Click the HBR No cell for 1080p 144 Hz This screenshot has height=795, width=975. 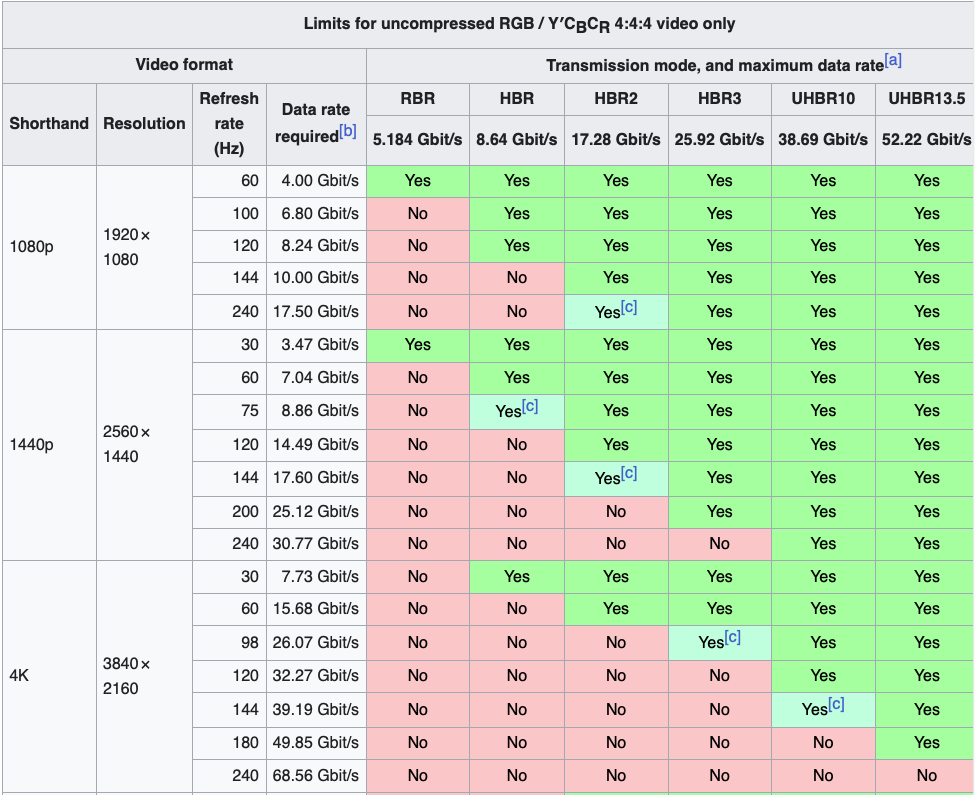click(517, 278)
